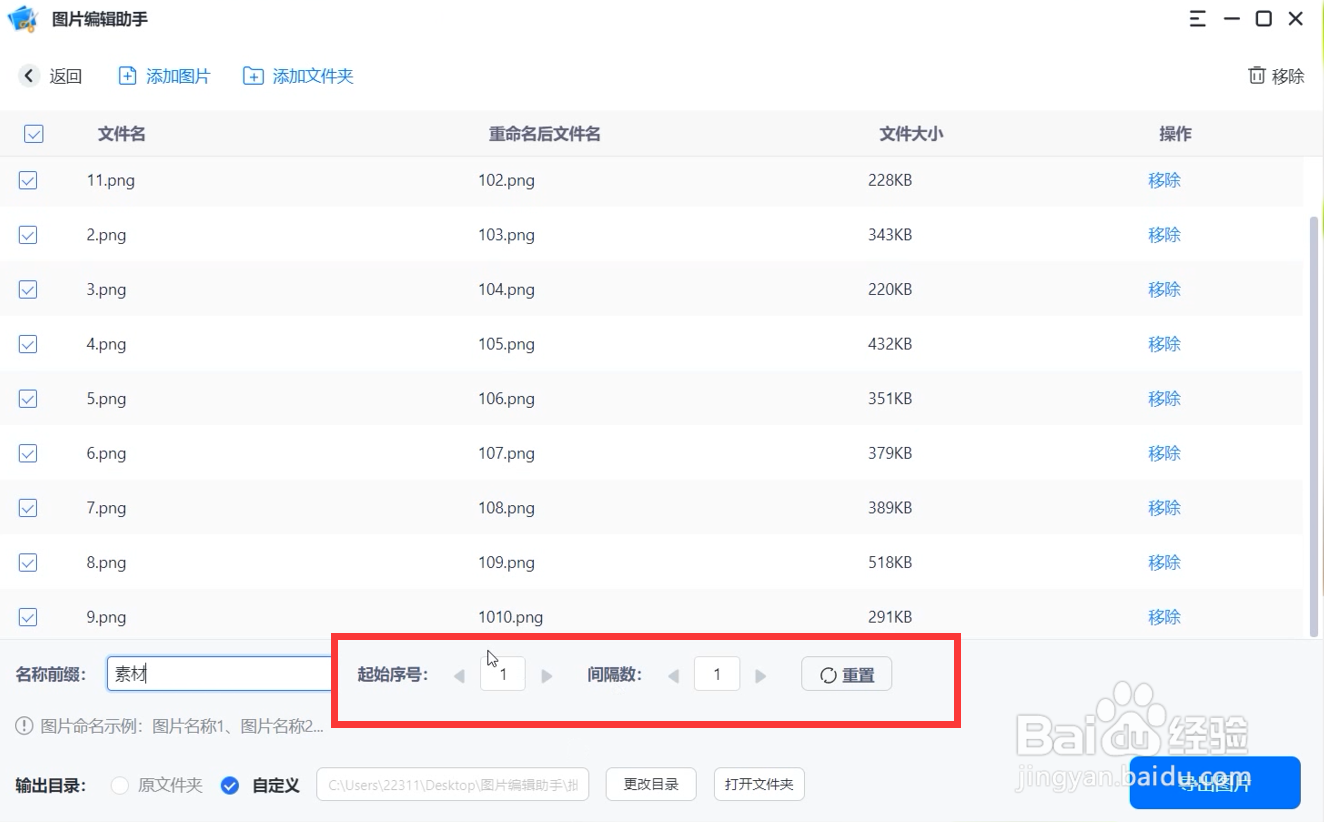Click the 起始序号 value field
Image resolution: width=1324 pixels, height=822 pixels.
(x=503, y=674)
